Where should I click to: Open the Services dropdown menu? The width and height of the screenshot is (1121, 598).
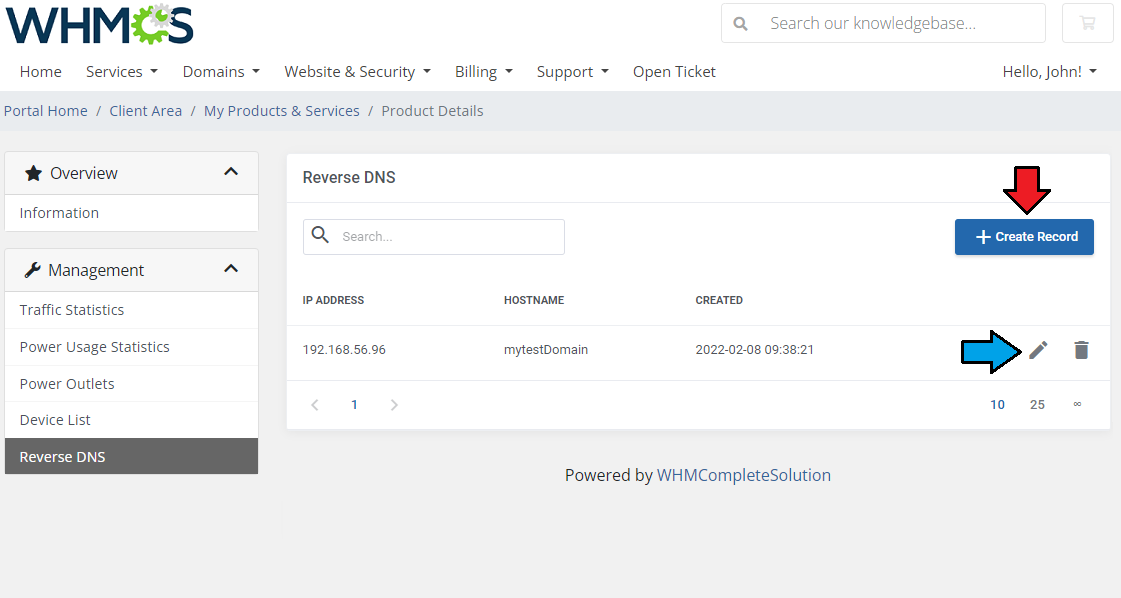121,72
